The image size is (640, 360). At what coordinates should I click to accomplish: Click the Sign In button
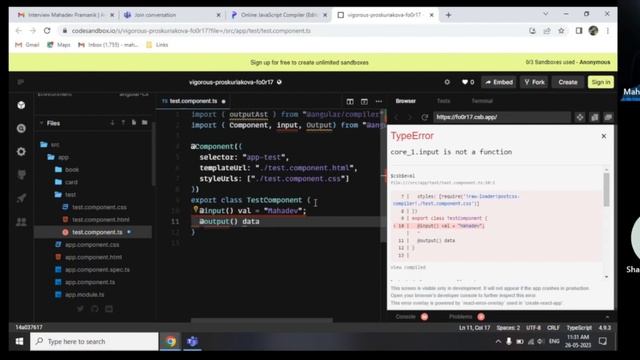[601, 82]
